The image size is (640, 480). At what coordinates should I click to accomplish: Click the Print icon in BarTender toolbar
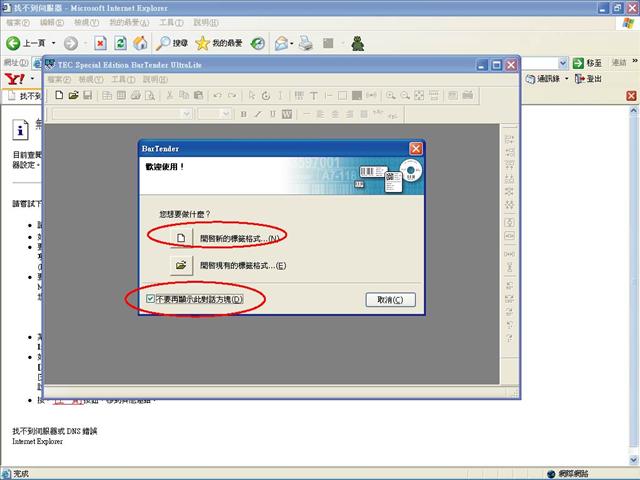pos(136,95)
